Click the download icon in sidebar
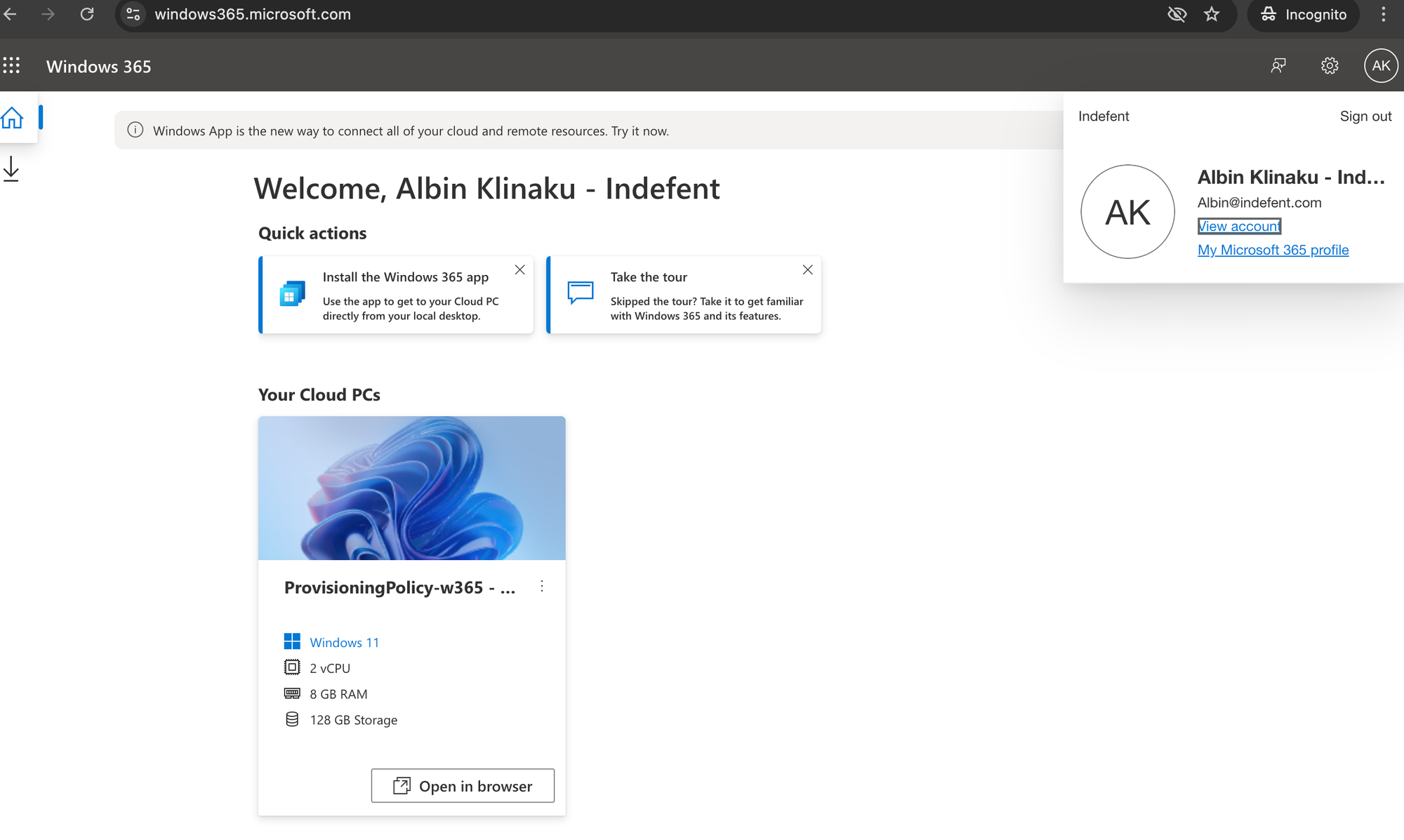 pos(11,169)
